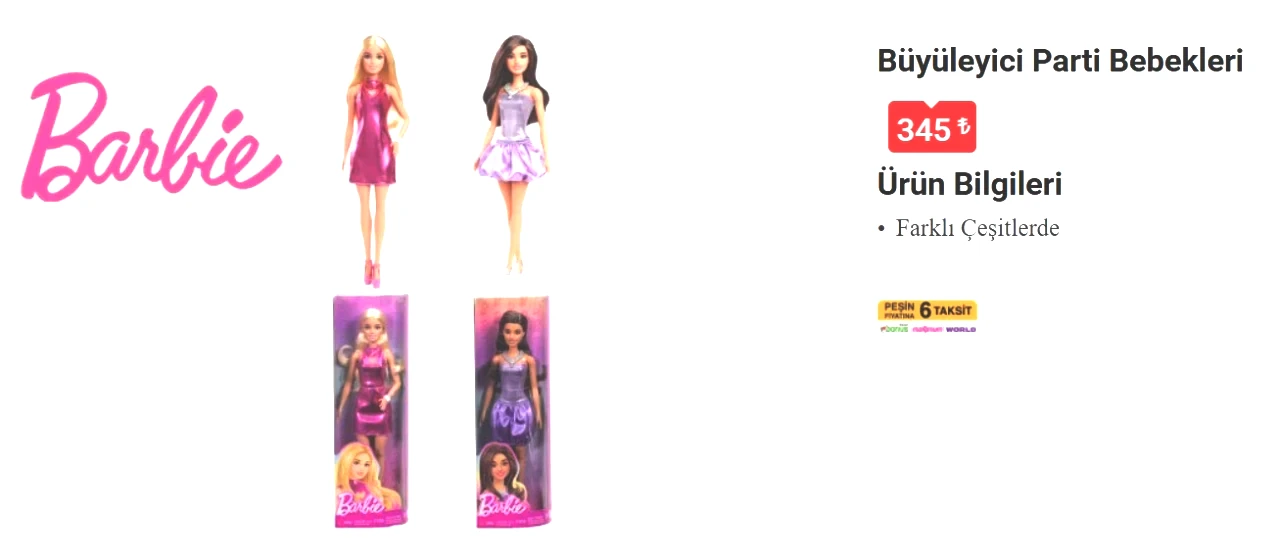
Task: Click the Ürün Bilgileri heading
Action: [969, 184]
